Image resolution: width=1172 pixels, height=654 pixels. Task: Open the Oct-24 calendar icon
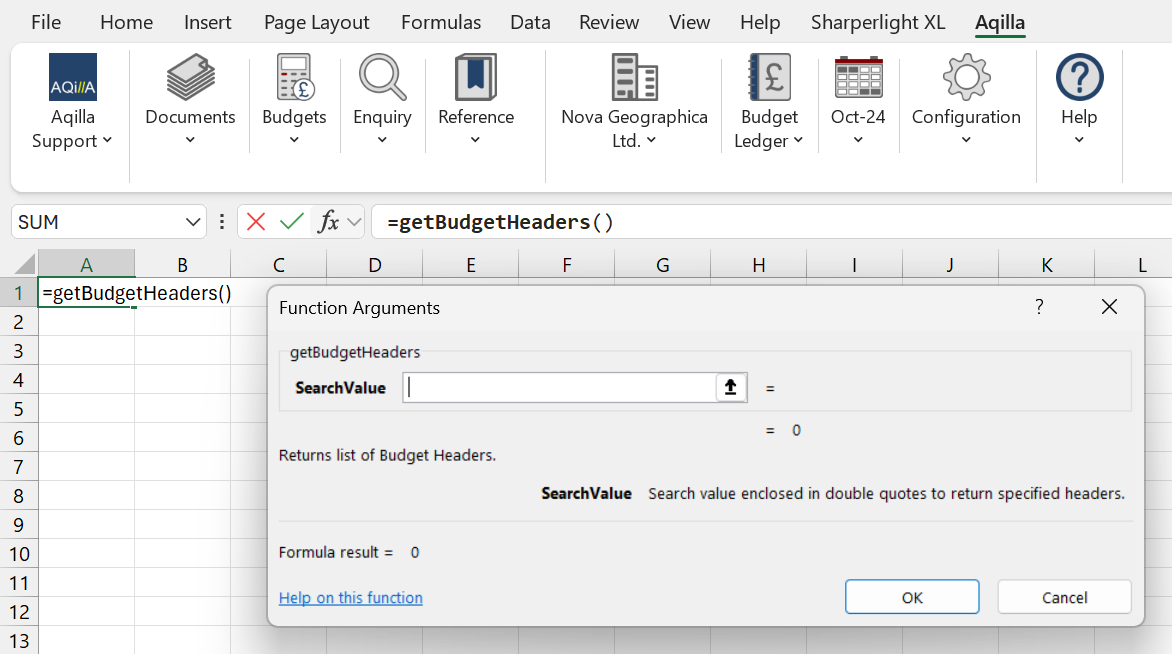click(x=858, y=78)
